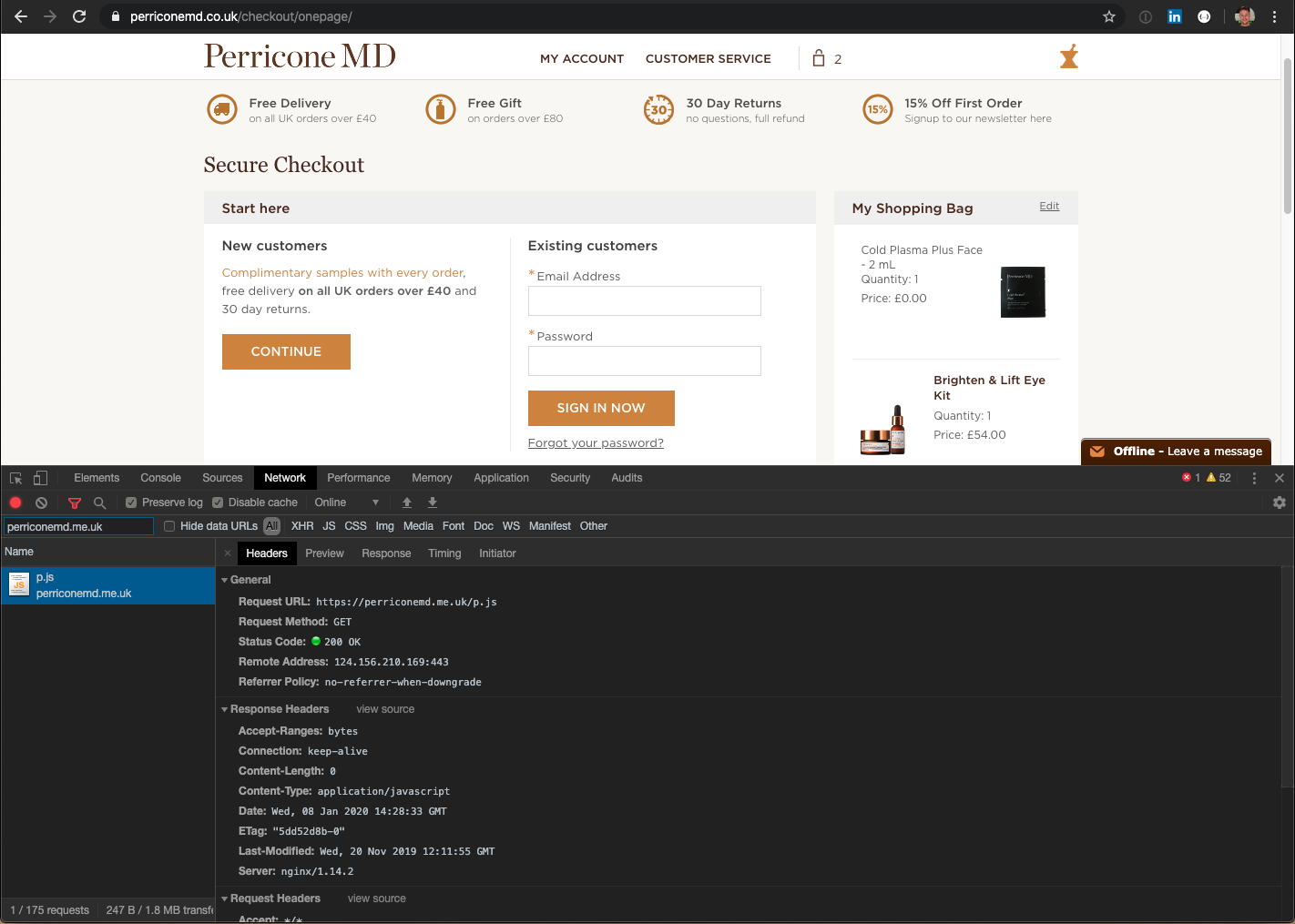Select the p.js request row
This screenshot has width=1295, height=924.
107,585
